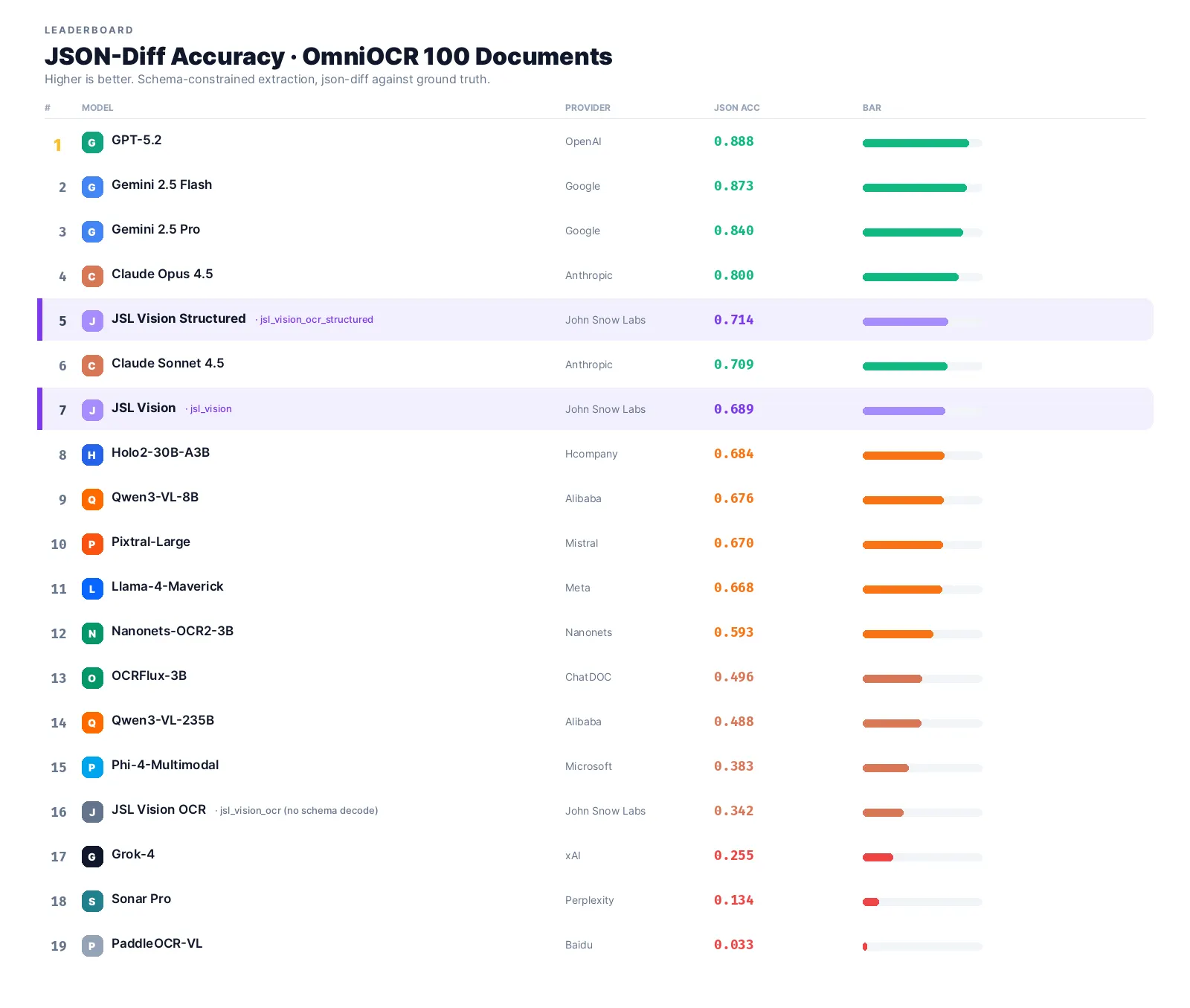
Task: Click the Nanonets-OCR2-3B N icon
Action: point(92,633)
